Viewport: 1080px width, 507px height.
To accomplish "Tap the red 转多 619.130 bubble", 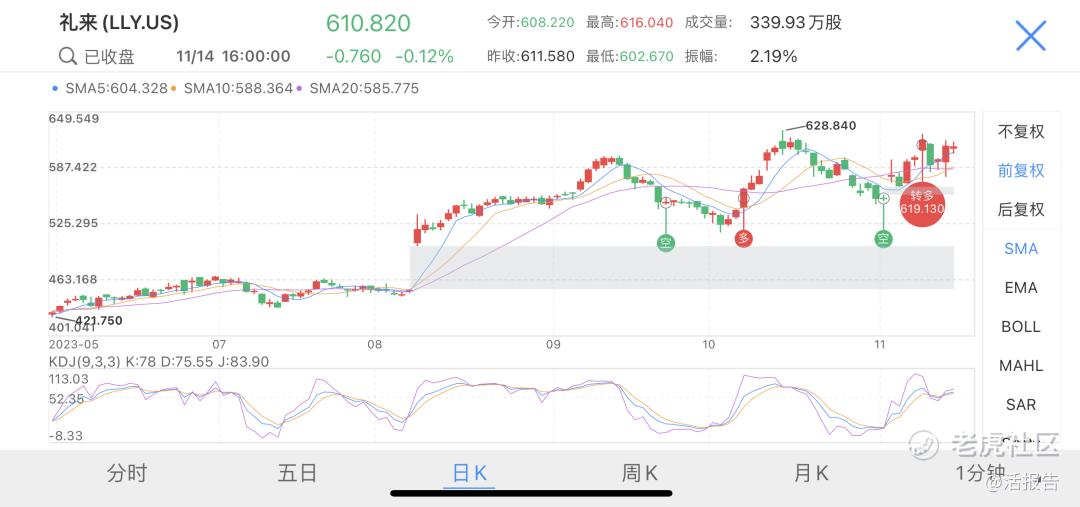I will click(x=921, y=202).
